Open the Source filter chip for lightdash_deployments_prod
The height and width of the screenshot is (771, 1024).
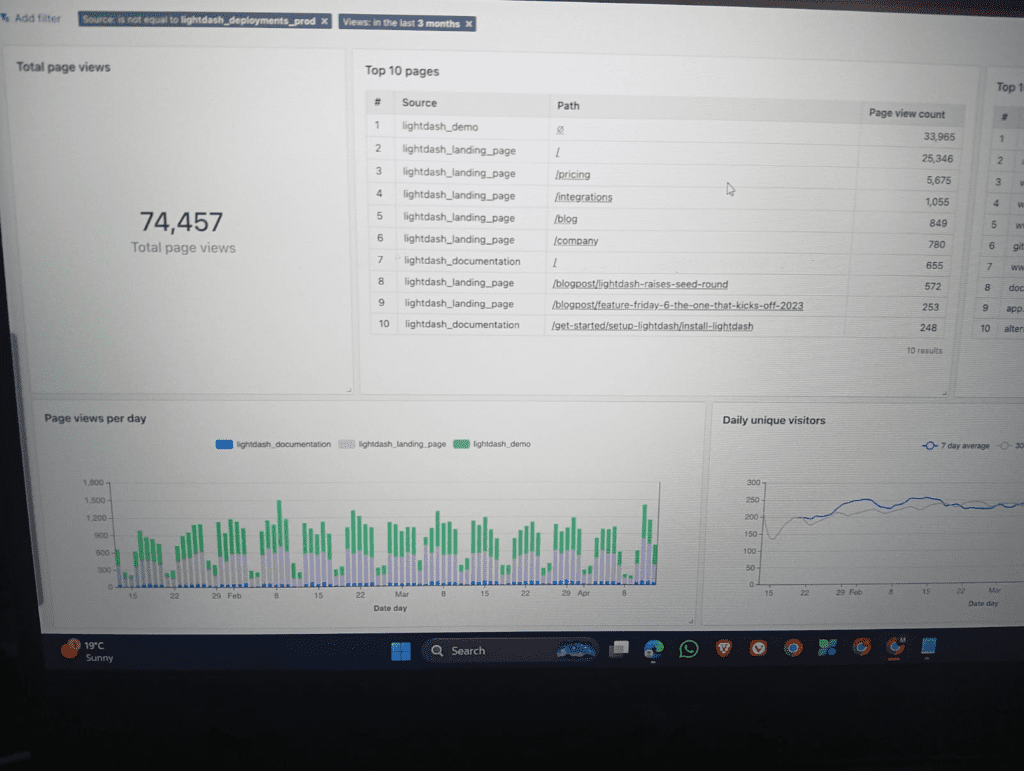[x=198, y=21]
